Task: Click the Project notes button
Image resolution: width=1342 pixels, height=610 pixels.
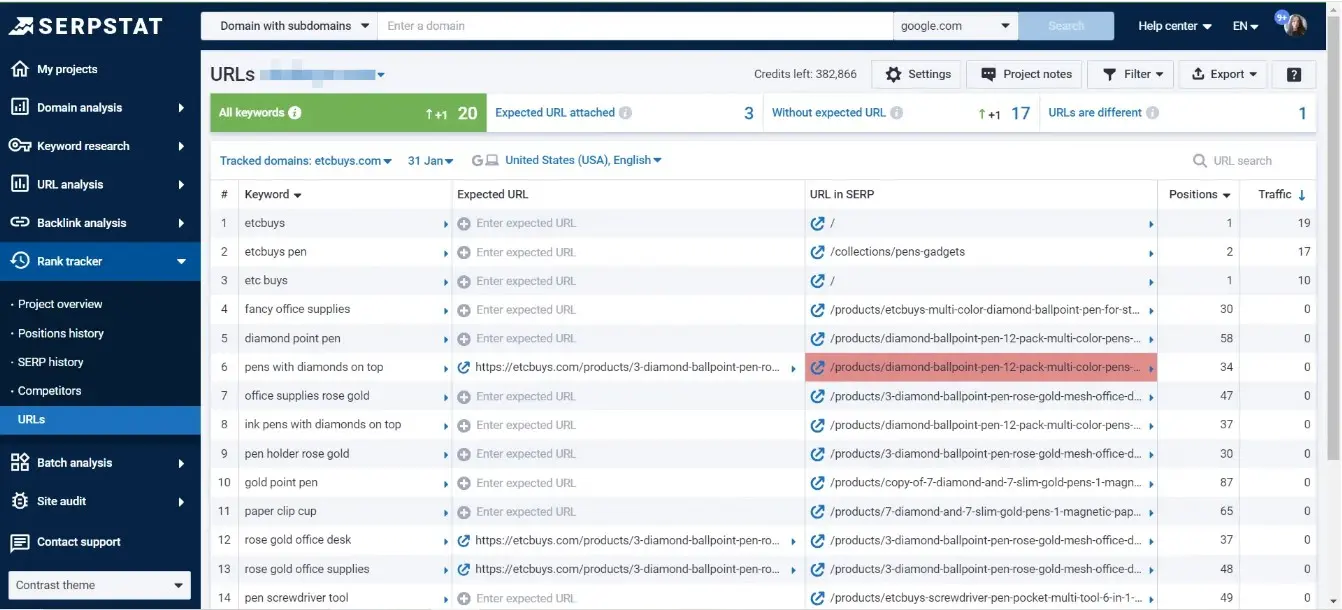Action: pos(1026,74)
